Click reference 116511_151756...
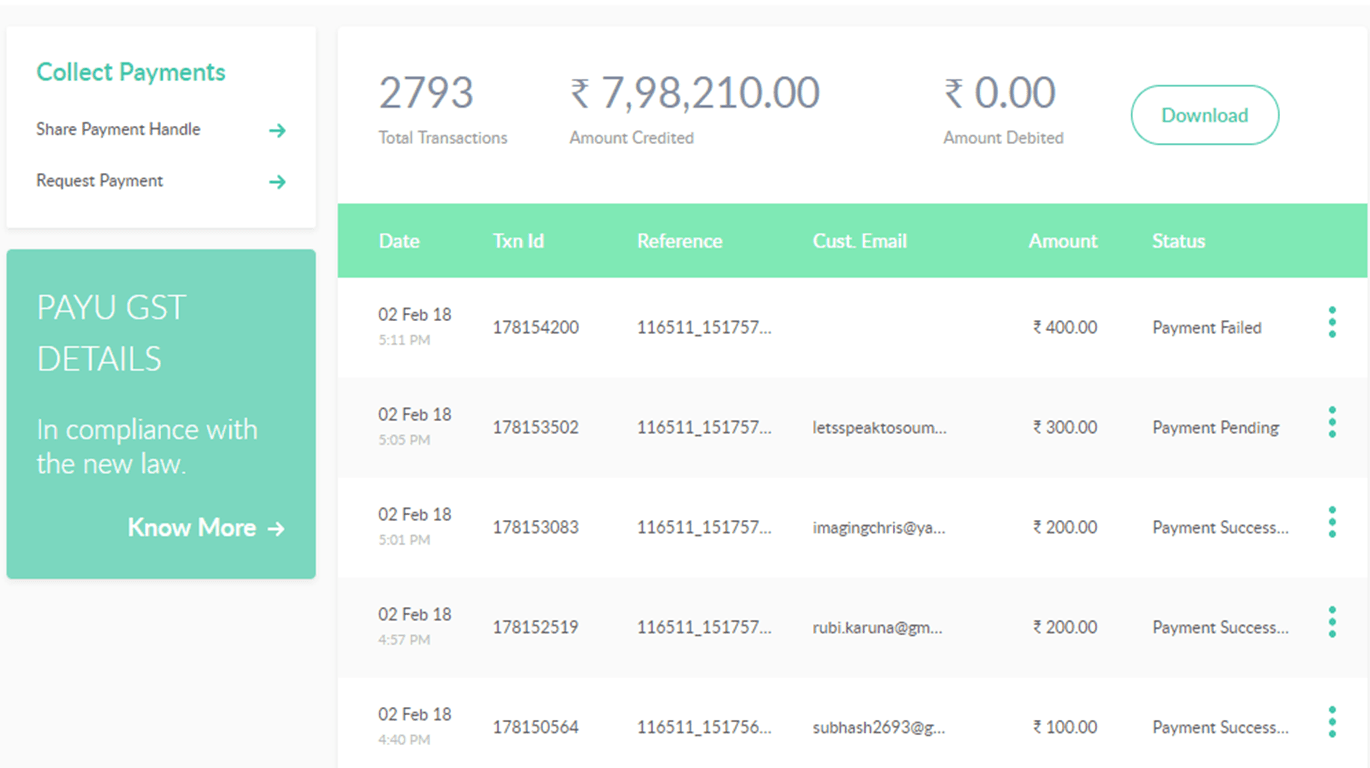The width and height of the screenshot is (1370, 768). click(704, 727)
